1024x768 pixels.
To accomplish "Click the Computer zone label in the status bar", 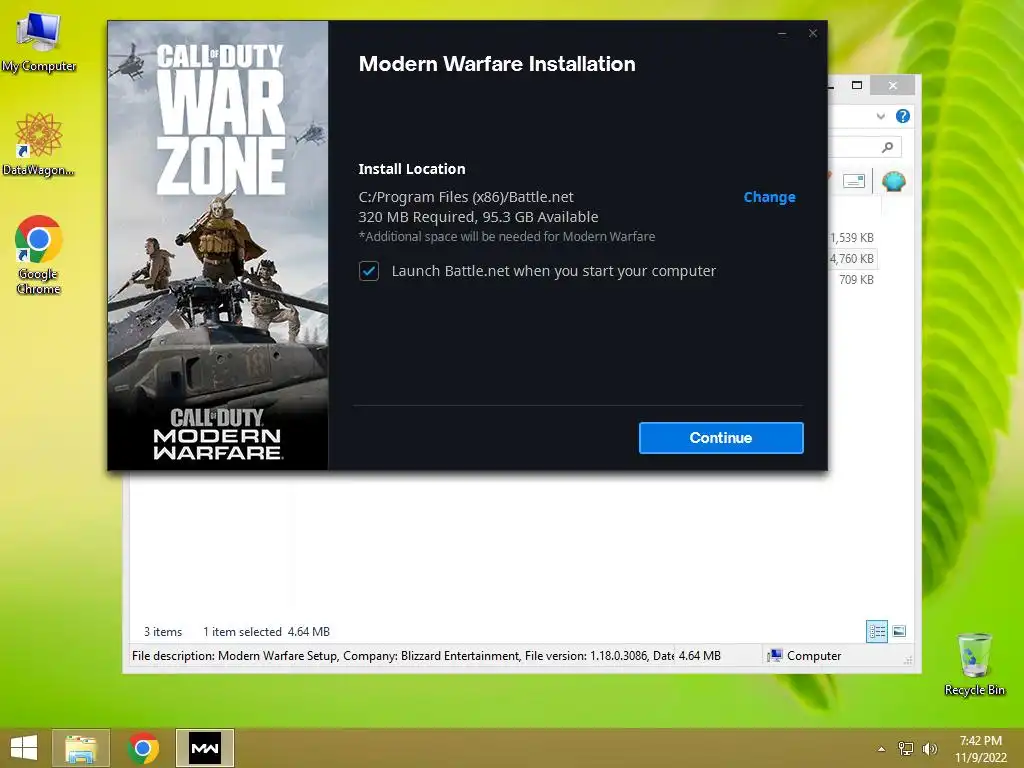I will (814, 656).
